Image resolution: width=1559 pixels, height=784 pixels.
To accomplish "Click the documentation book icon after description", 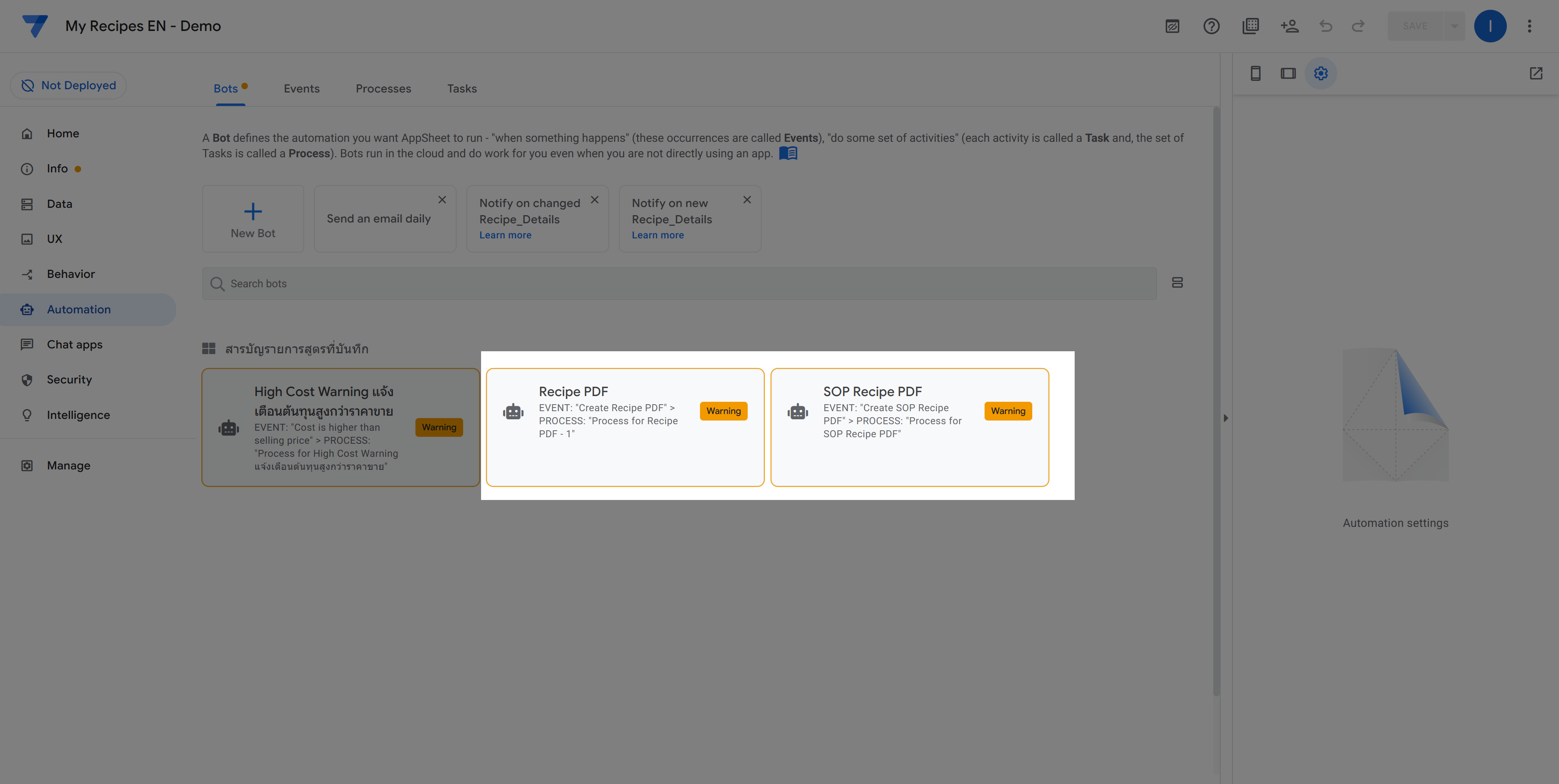I will [788, 153].
